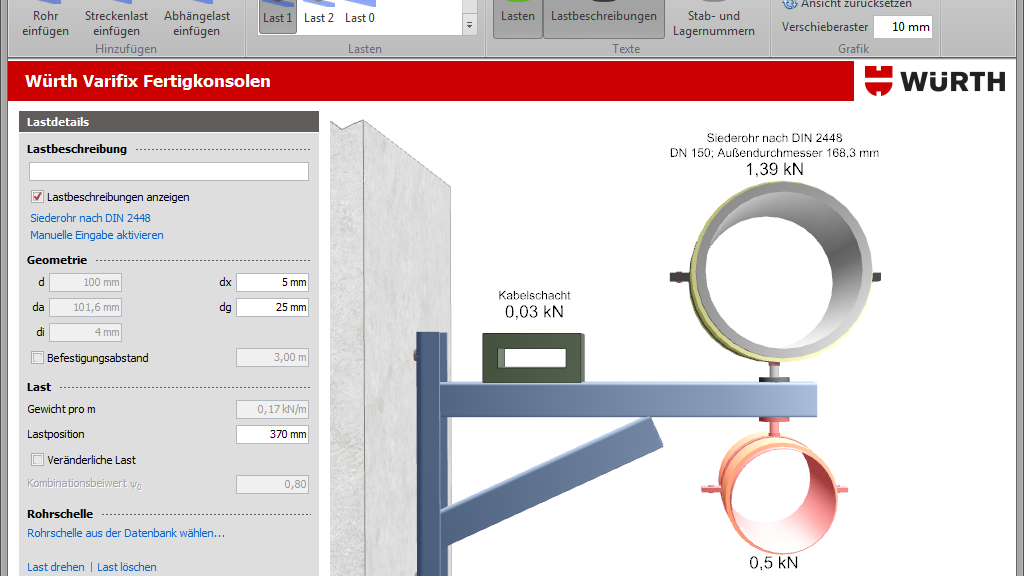Click the Lastposition 370 mm field
This screenshot has width=1024, height=576.
point(272,434)
